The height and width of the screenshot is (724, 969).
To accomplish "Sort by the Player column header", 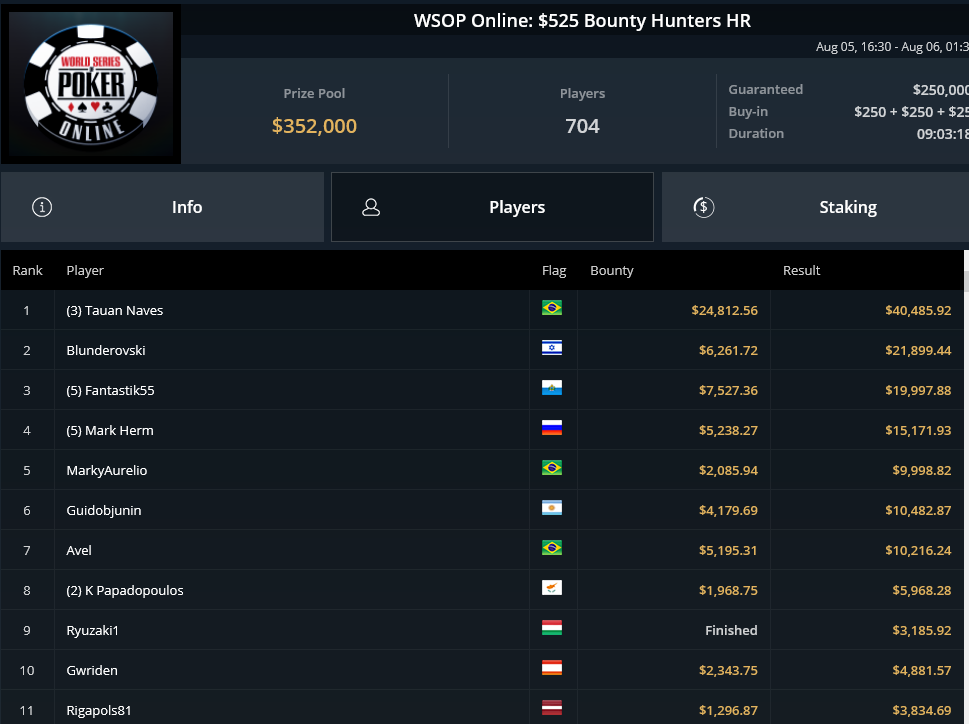I will (x=85, y=271).
